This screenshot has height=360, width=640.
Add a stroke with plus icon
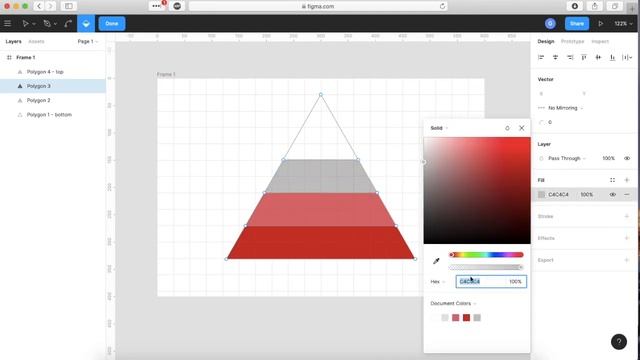coord(627,216)
